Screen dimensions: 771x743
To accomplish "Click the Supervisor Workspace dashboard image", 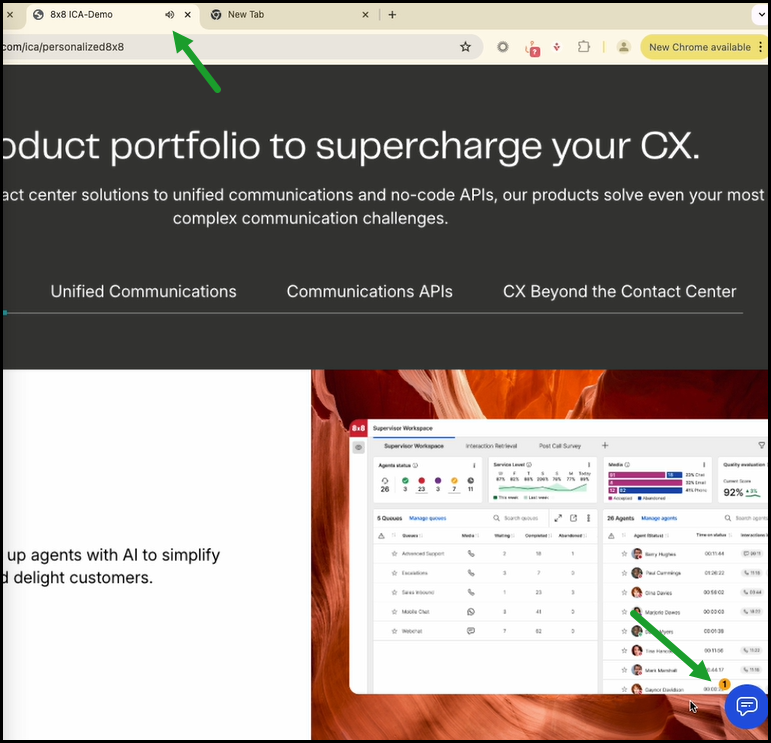I will (x=559, y=556).
